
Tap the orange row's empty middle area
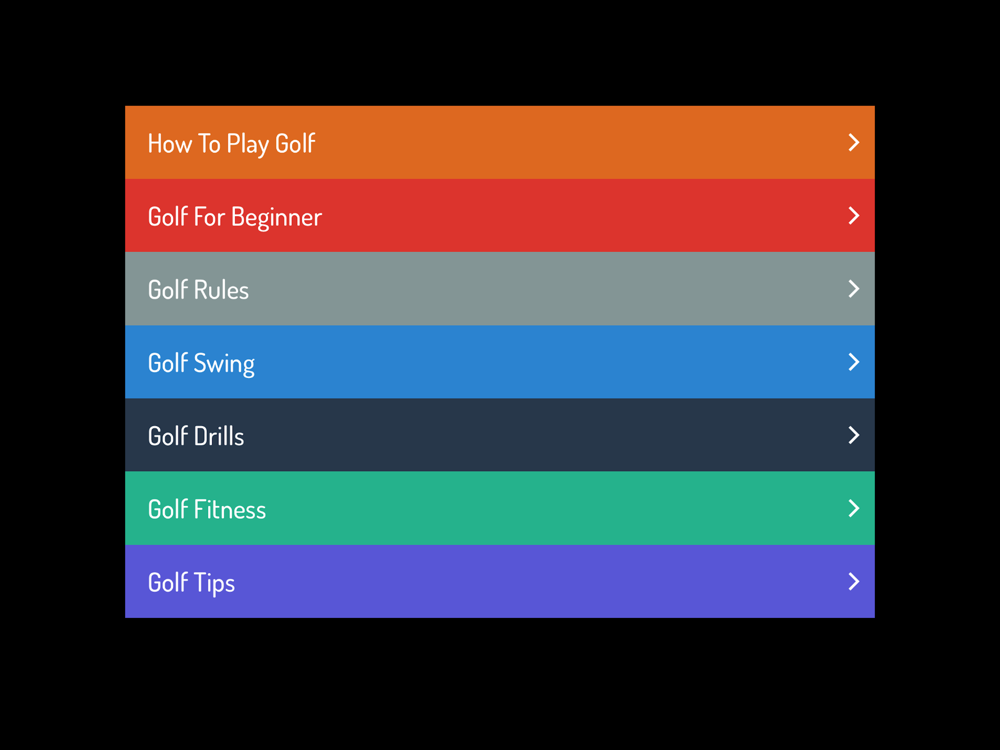pyautogui.click(x=560, y=143)
